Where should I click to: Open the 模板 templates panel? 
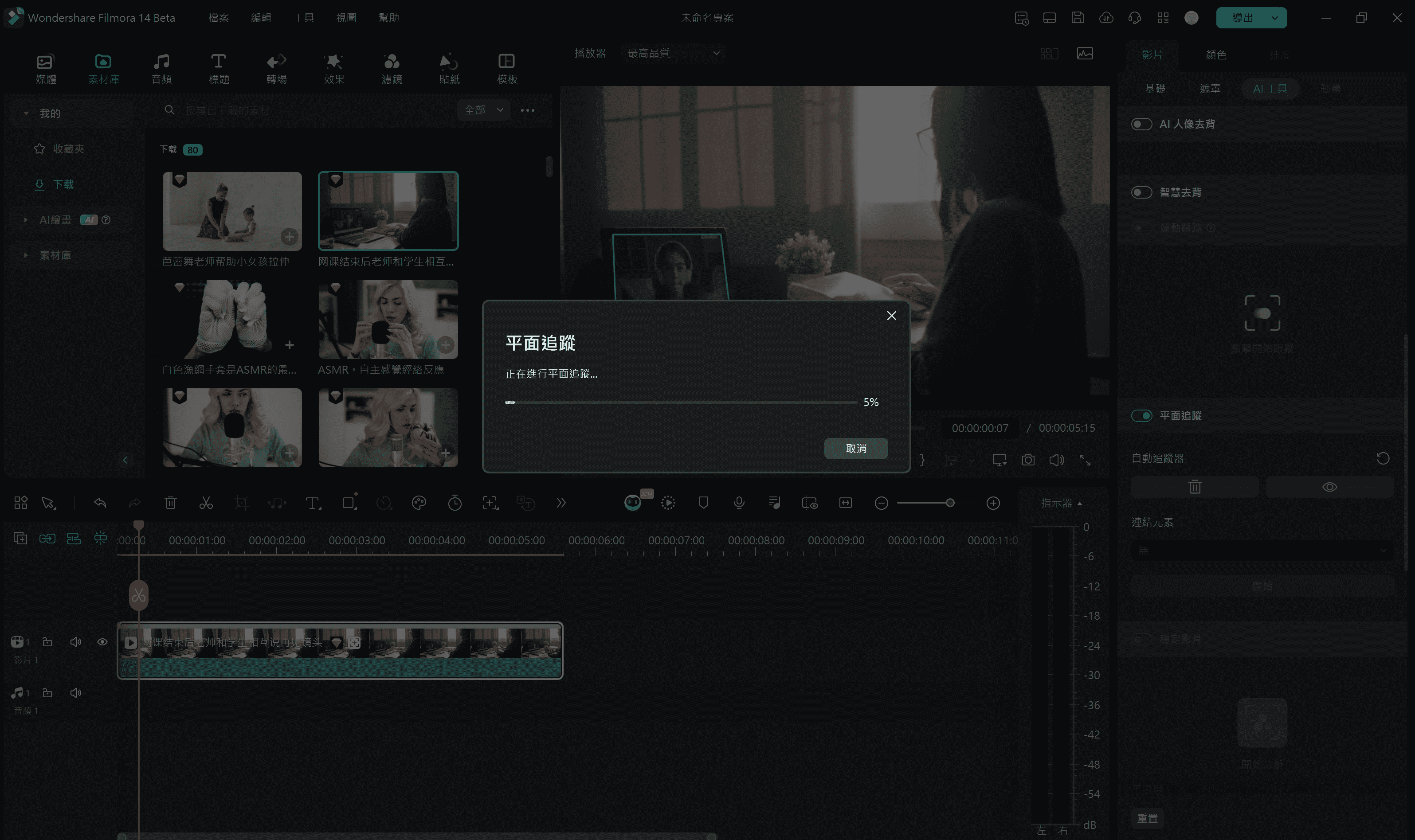(x=507, y=69)
